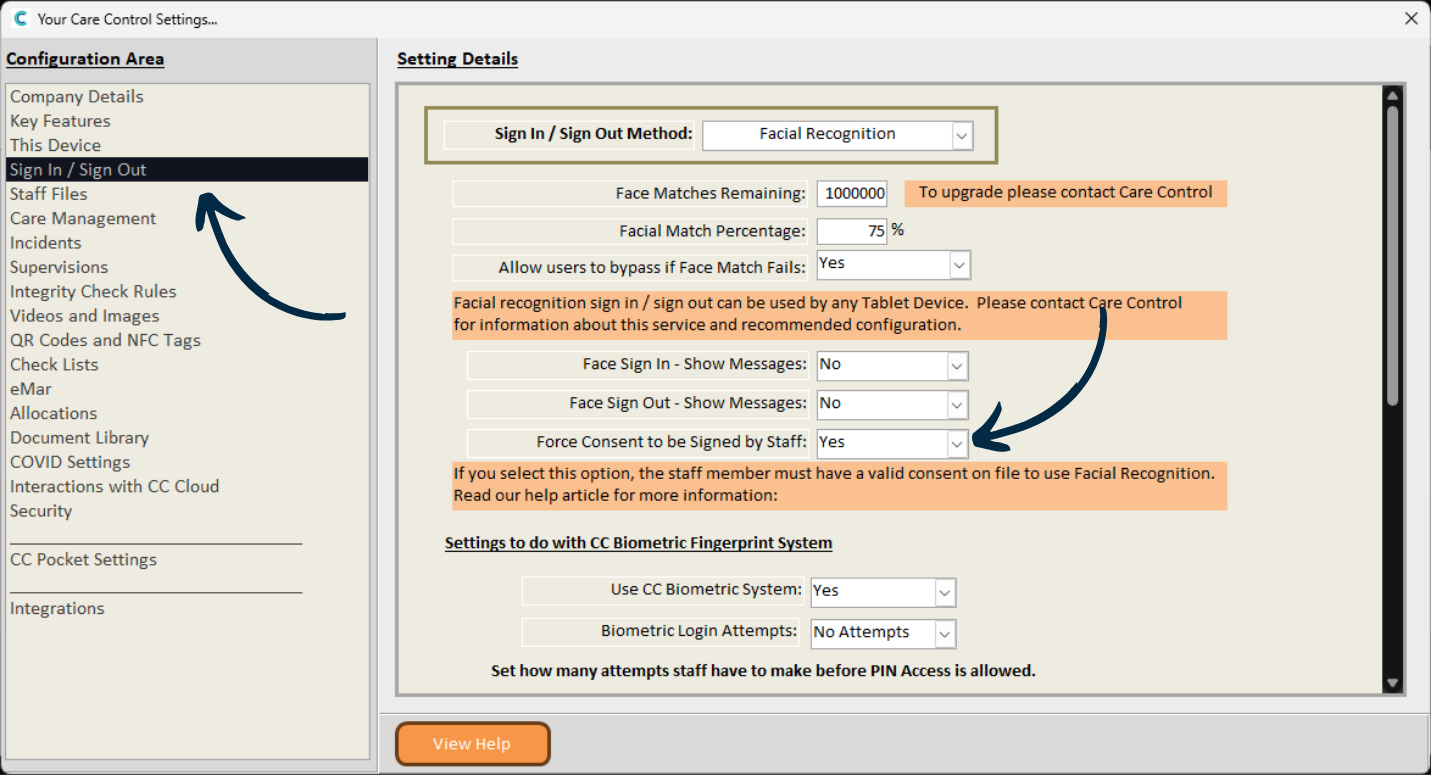Click the Configuration Area heading

click(85, 59)
